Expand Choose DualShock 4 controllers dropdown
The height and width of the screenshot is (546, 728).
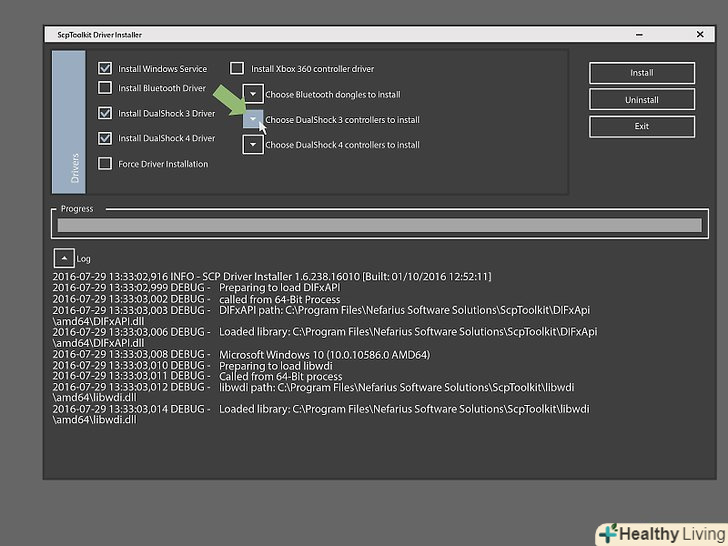coord(253,144)
